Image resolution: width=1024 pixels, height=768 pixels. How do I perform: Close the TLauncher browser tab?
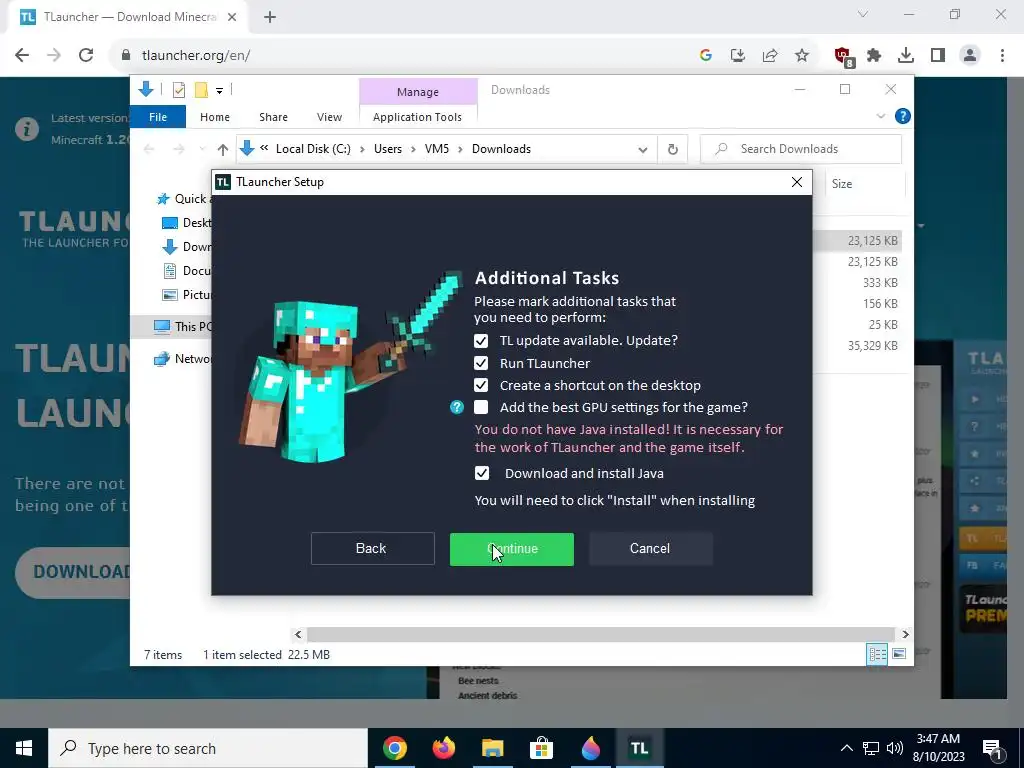(232, 18)
